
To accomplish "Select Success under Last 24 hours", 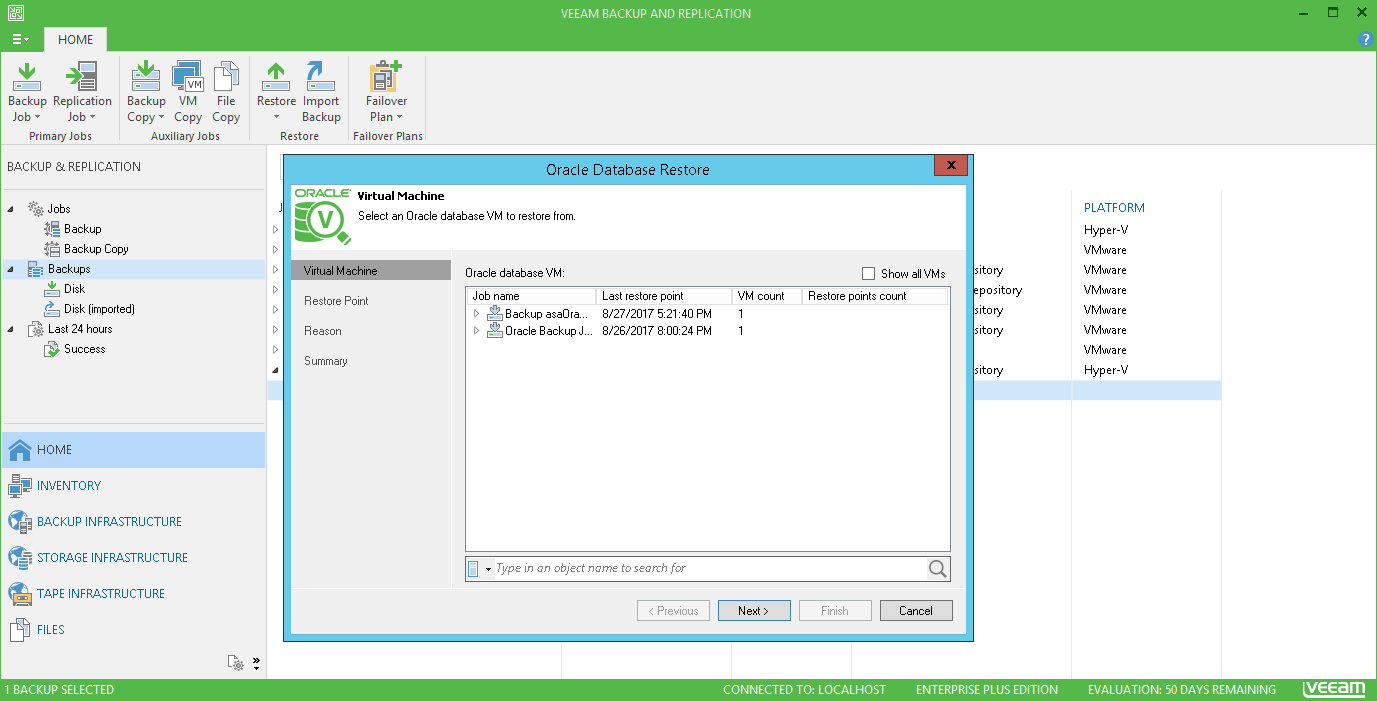I will pyautogui.click(x=84, y=349).
